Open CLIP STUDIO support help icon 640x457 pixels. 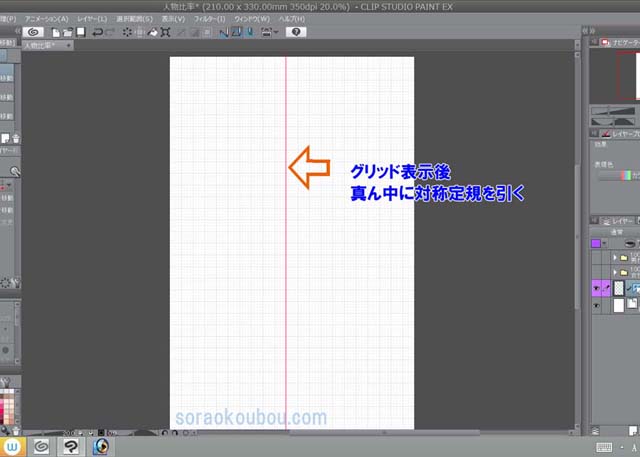[x=296, y=32]
